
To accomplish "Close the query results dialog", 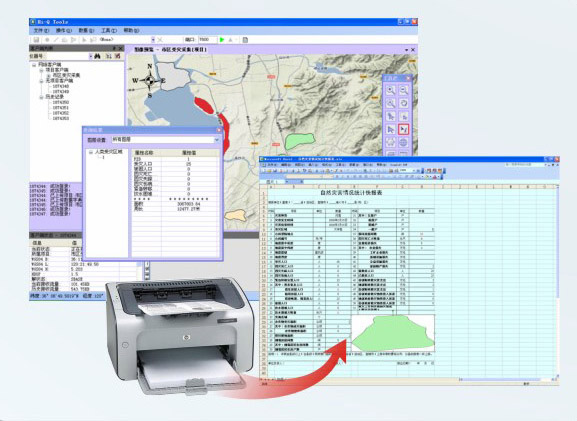I will pos(219,130).
